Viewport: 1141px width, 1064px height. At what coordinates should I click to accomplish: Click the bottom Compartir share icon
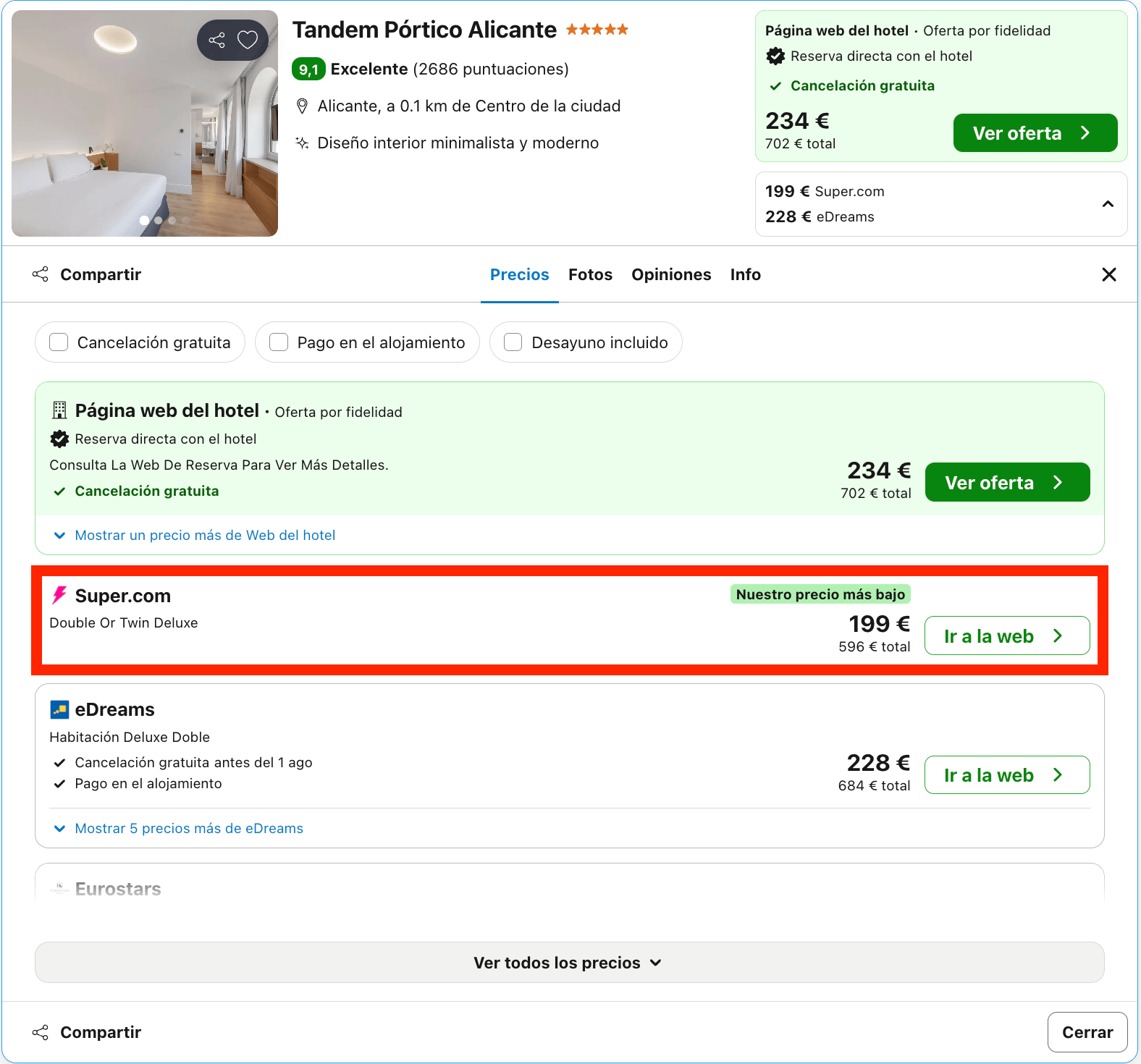point(41,1032)
